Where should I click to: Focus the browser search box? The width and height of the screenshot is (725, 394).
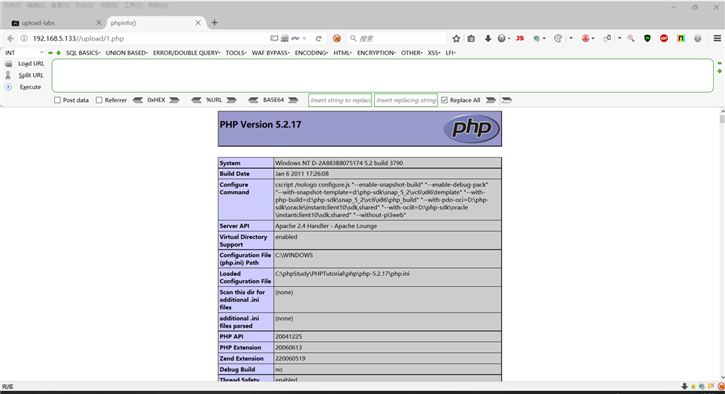point(397,38)
